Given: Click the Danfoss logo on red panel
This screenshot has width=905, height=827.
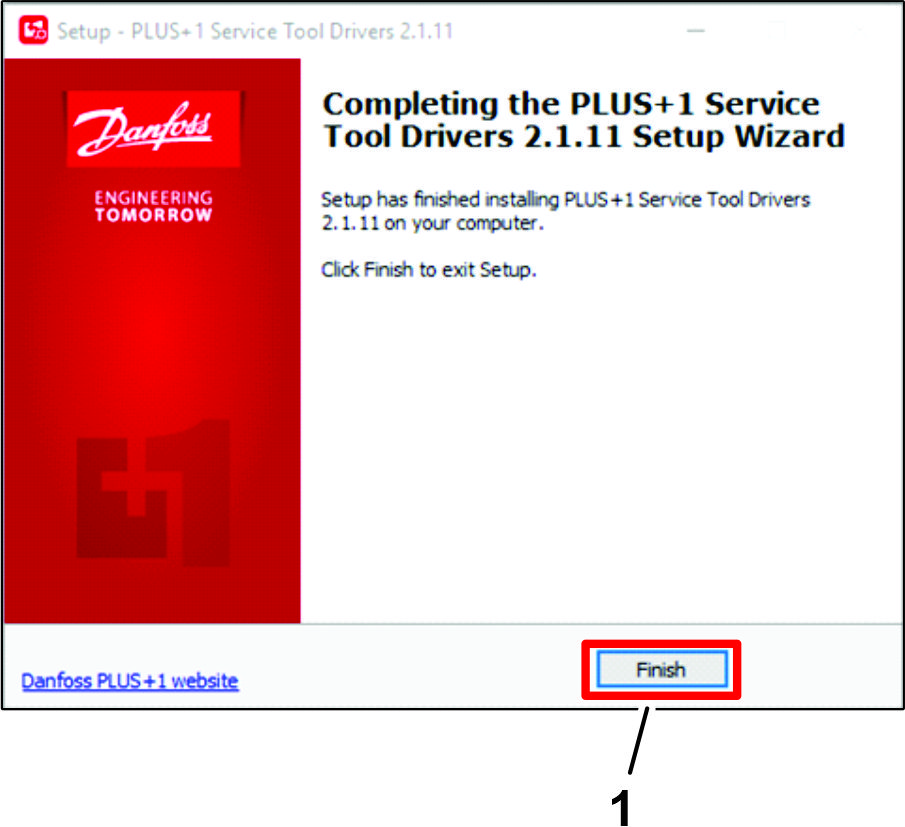Looking at the screenshot, I should 153,128.
